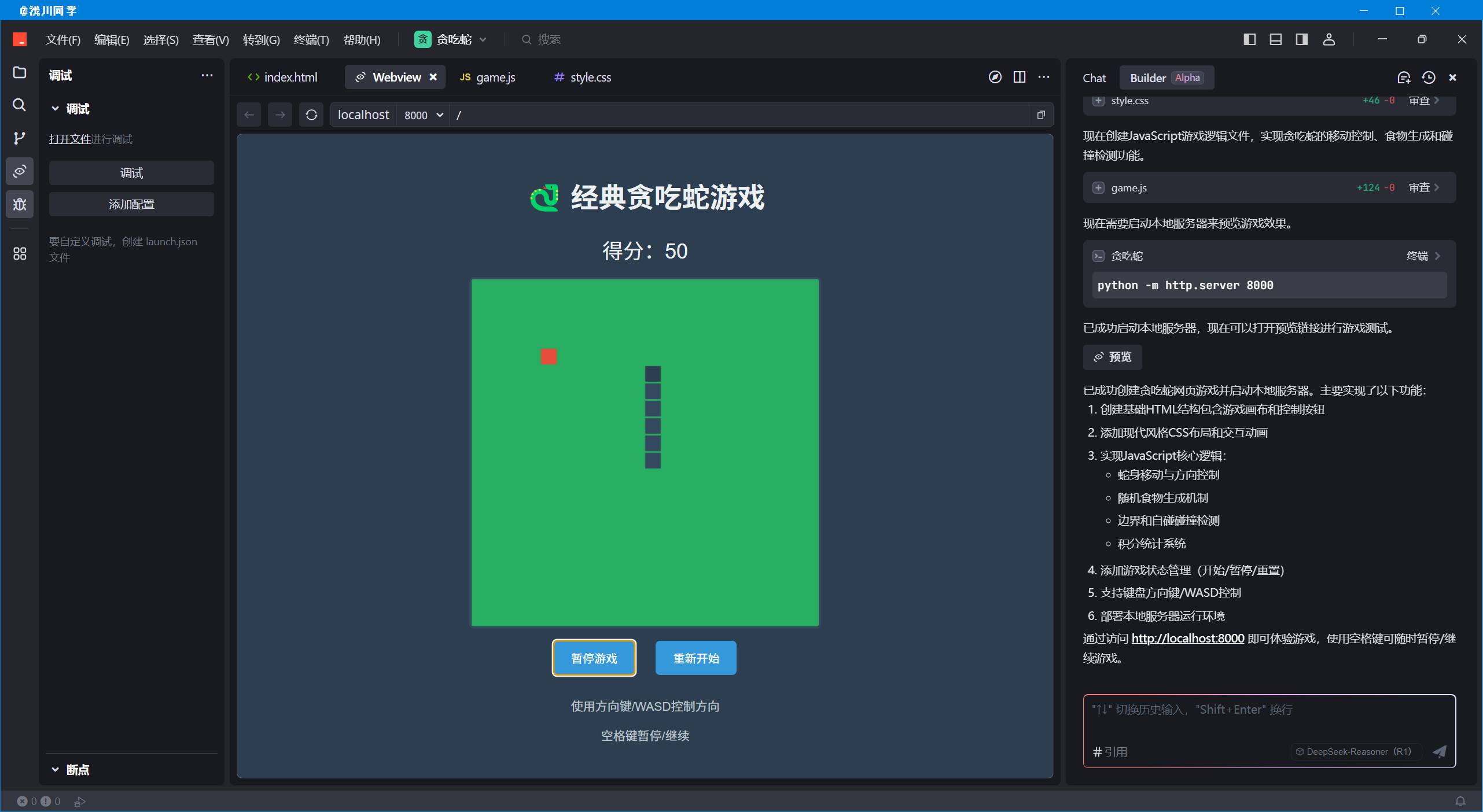Open the extensions grid sidebar icon

(x=20, y=253)
